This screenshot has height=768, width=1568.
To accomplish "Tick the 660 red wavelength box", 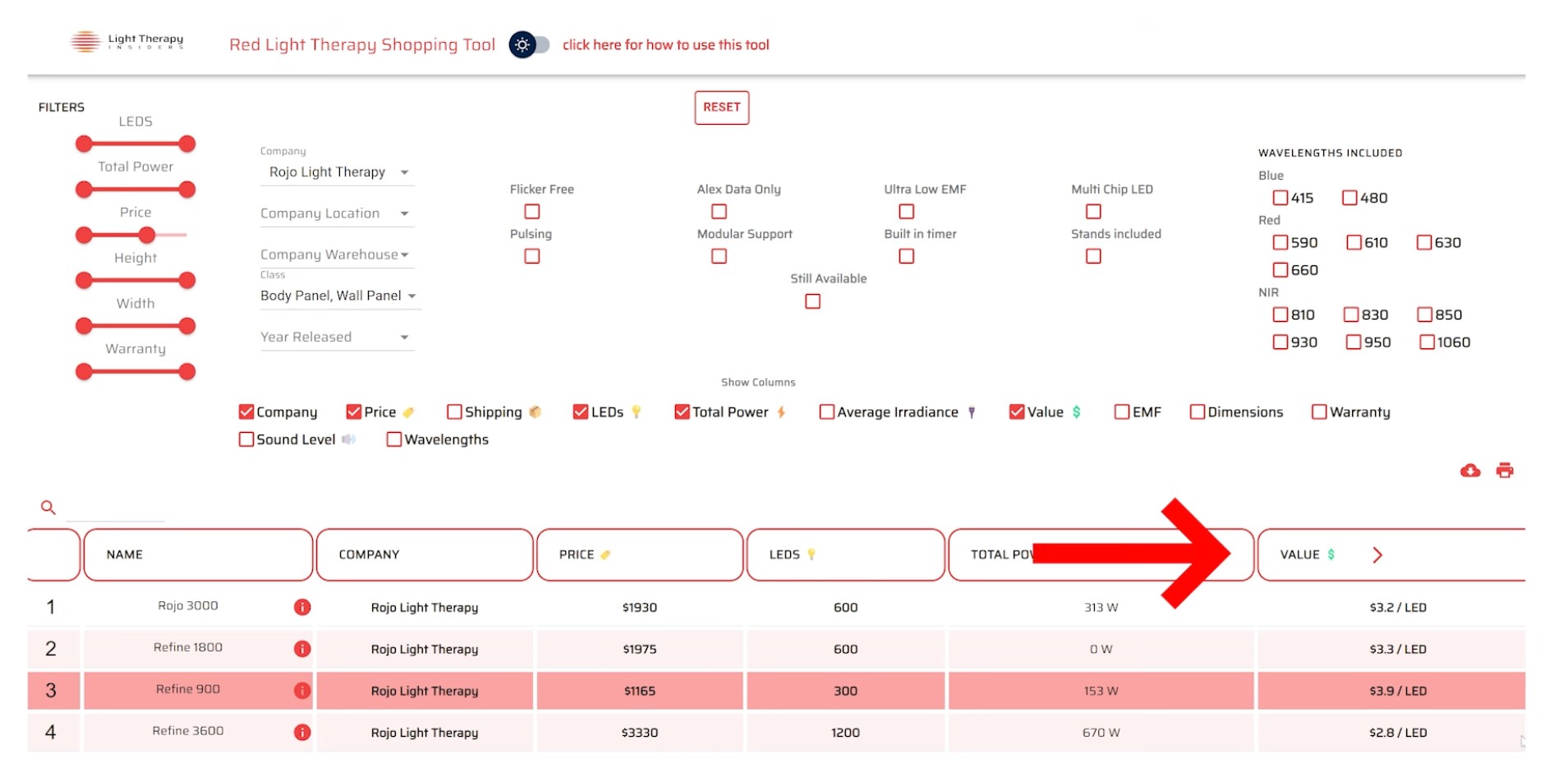I will pyautogui.click(x=1281, y=269).
